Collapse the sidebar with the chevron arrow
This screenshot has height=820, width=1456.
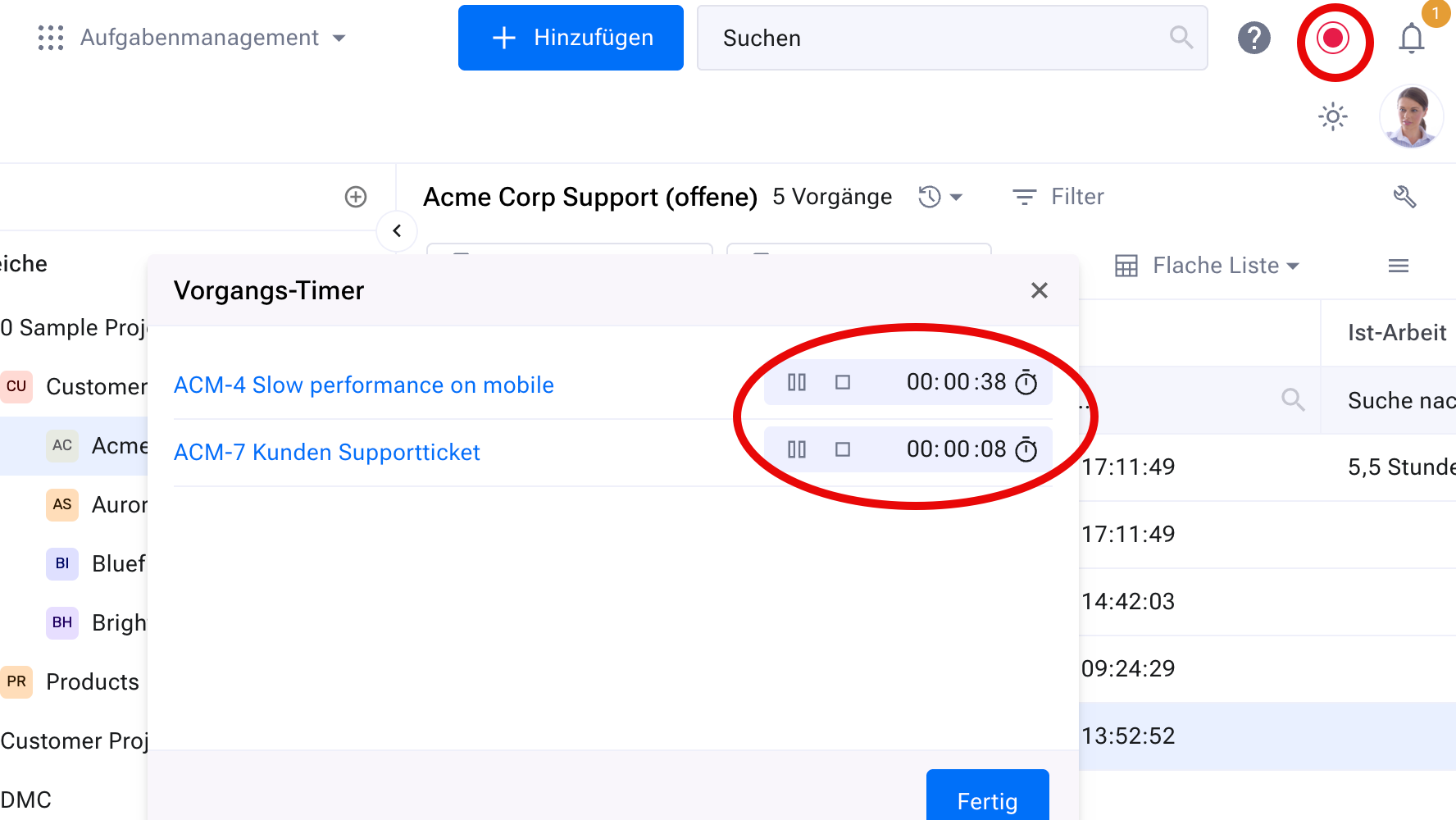point(397,231)
